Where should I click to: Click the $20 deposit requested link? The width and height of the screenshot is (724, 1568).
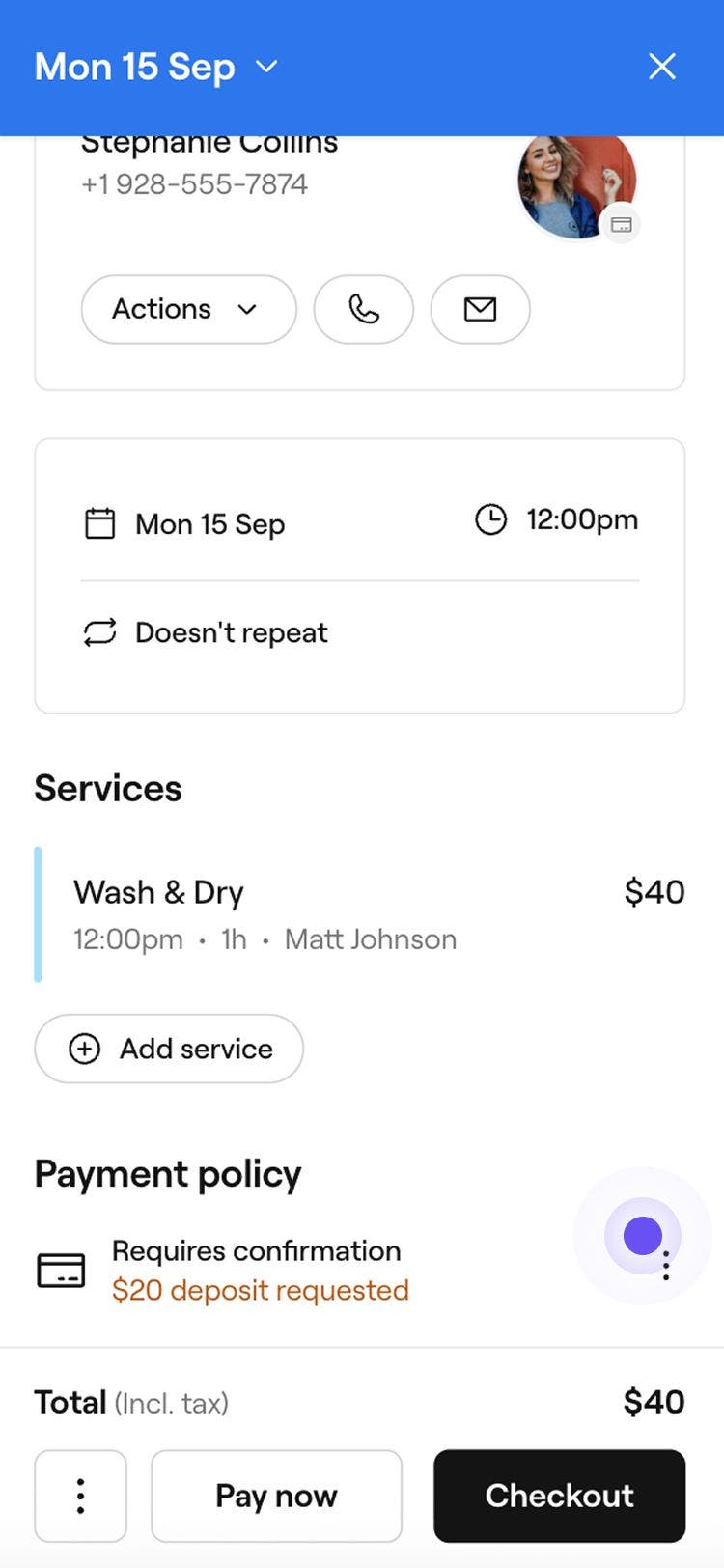tap(261, 1290)
